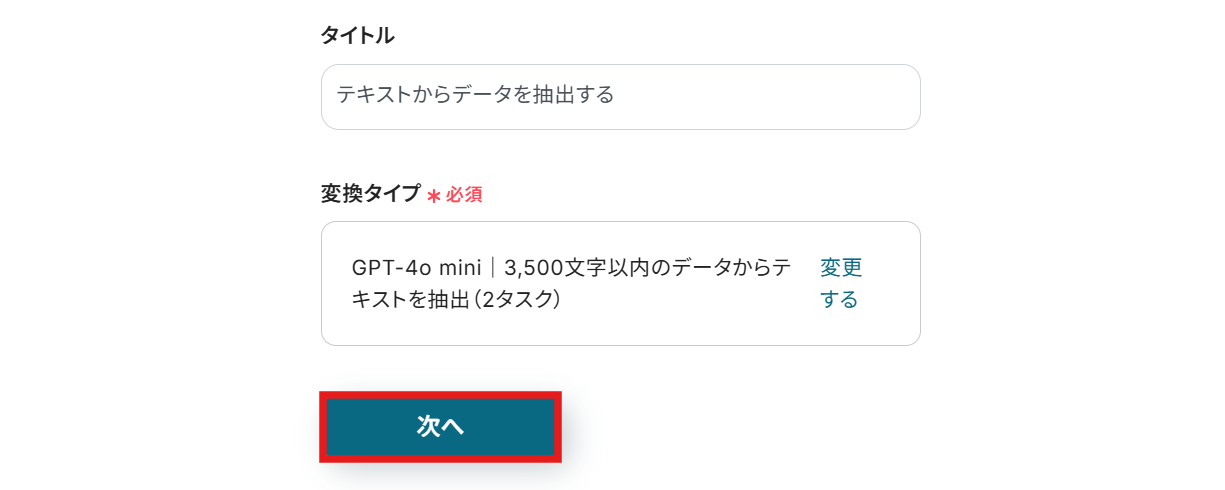Click the teal 次へ button highlighted in red
1225x490 pixels.
pos(440,427)
